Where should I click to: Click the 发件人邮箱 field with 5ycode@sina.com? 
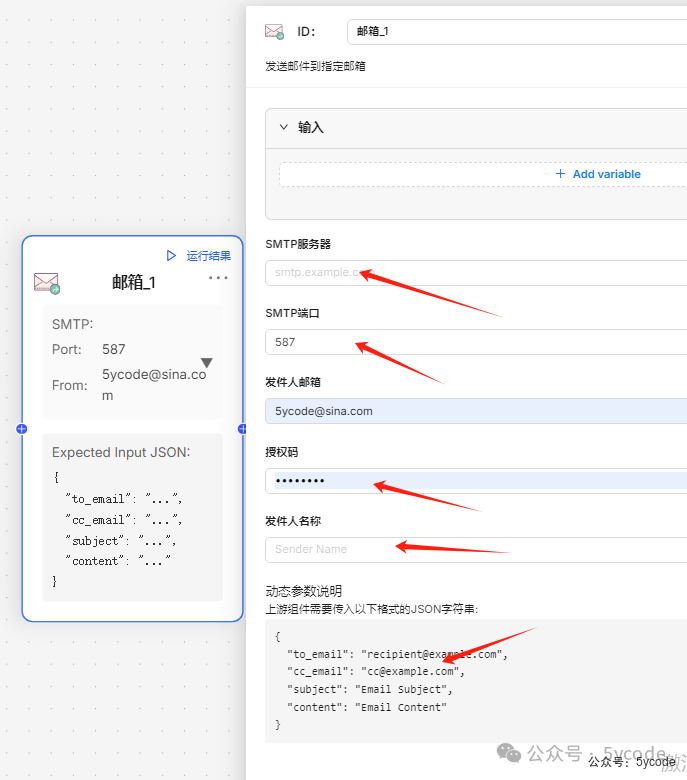coord(476,411)
